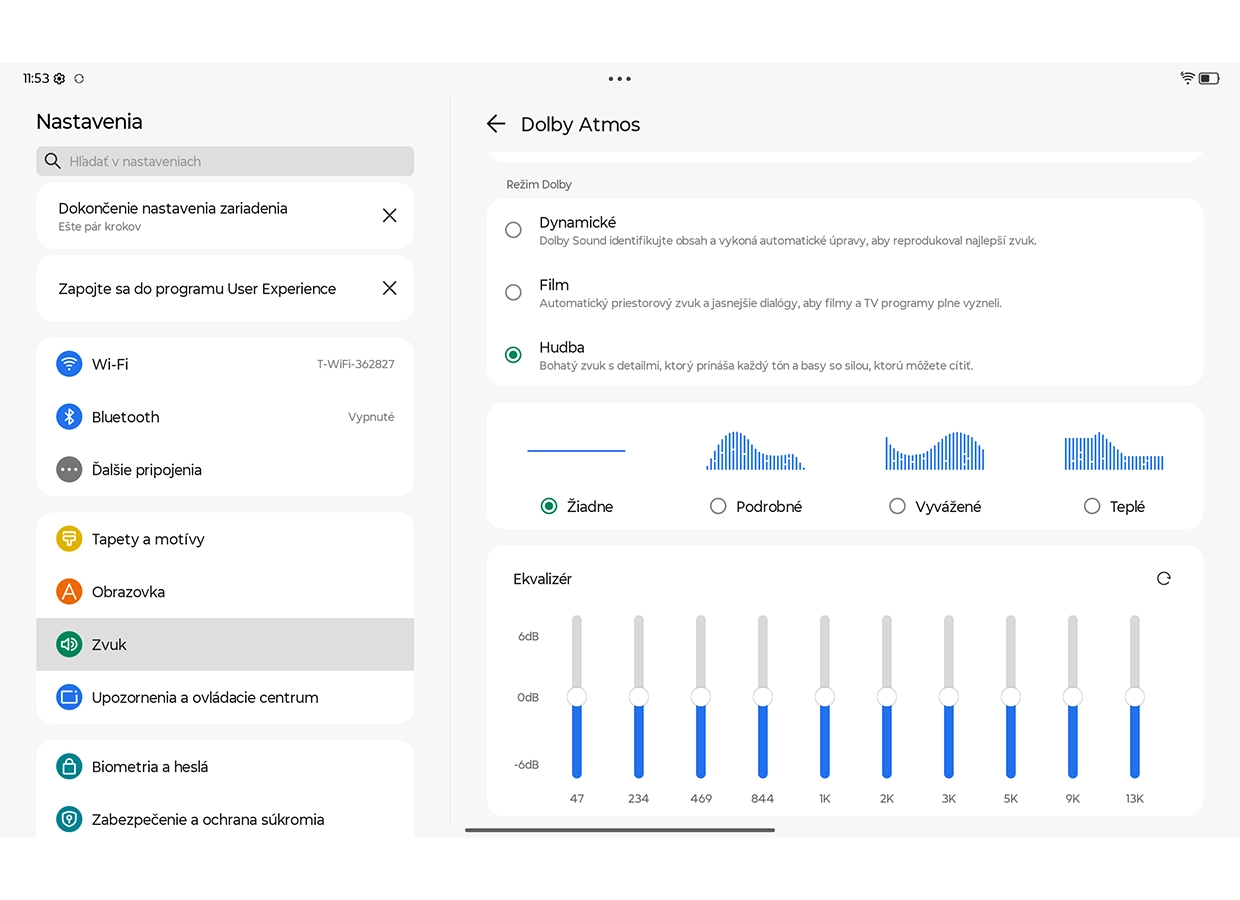Click the search magnifier icon in settings
The height and width of the screenshot is (900, 1240).
click(53, 161)
